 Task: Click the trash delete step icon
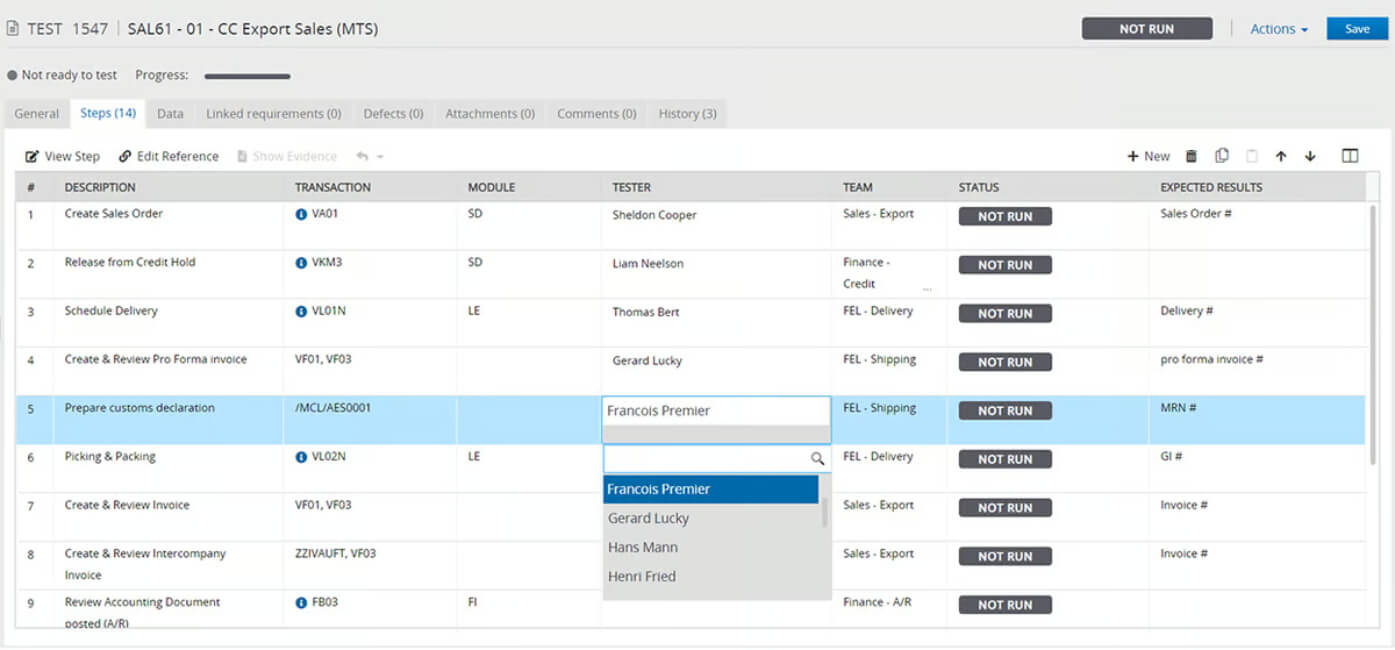point(1191,156)
